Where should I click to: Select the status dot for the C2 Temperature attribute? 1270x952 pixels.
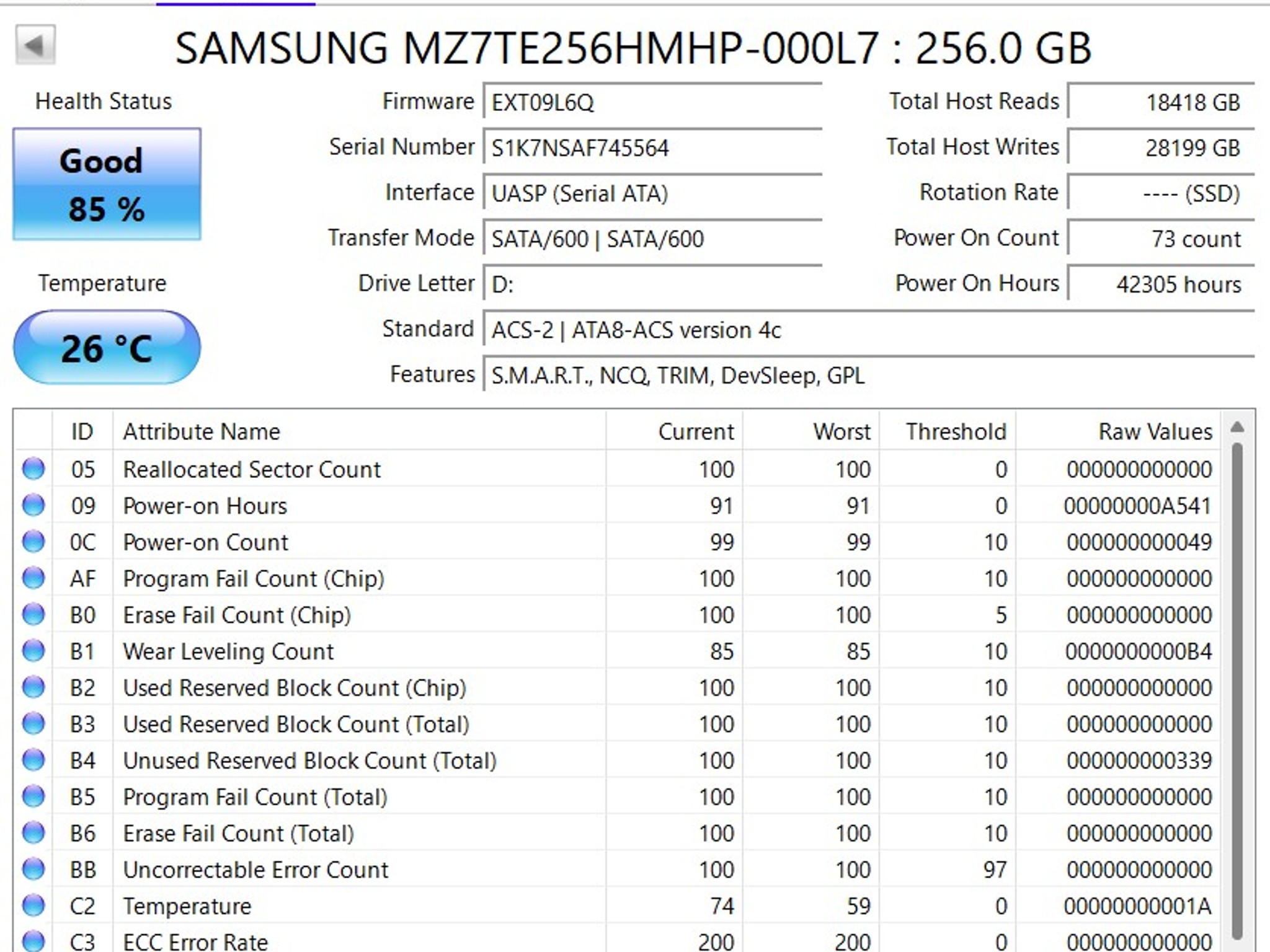[x=33, y=906]
